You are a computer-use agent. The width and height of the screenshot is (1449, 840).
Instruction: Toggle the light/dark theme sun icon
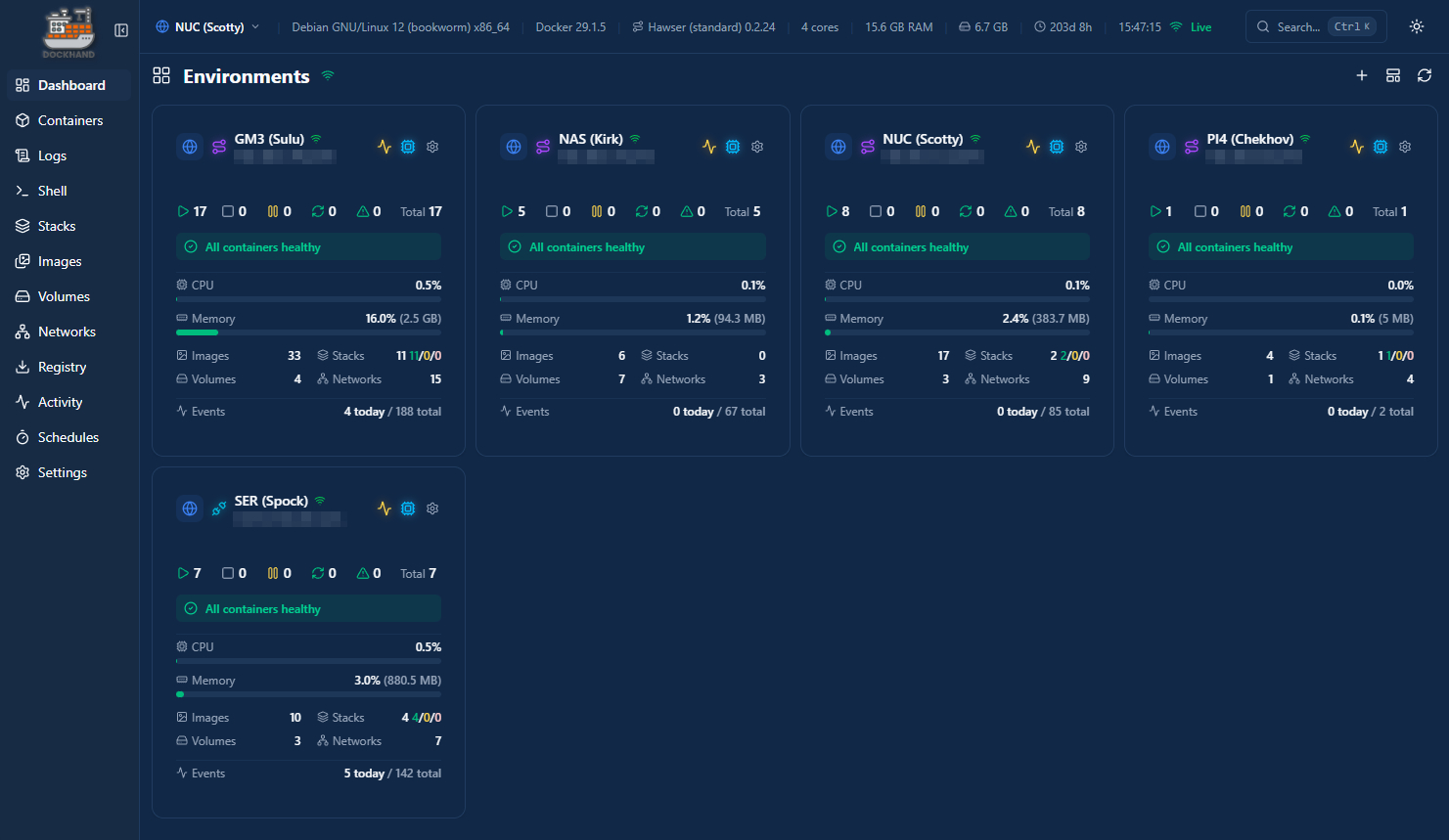pos(1416,26)
